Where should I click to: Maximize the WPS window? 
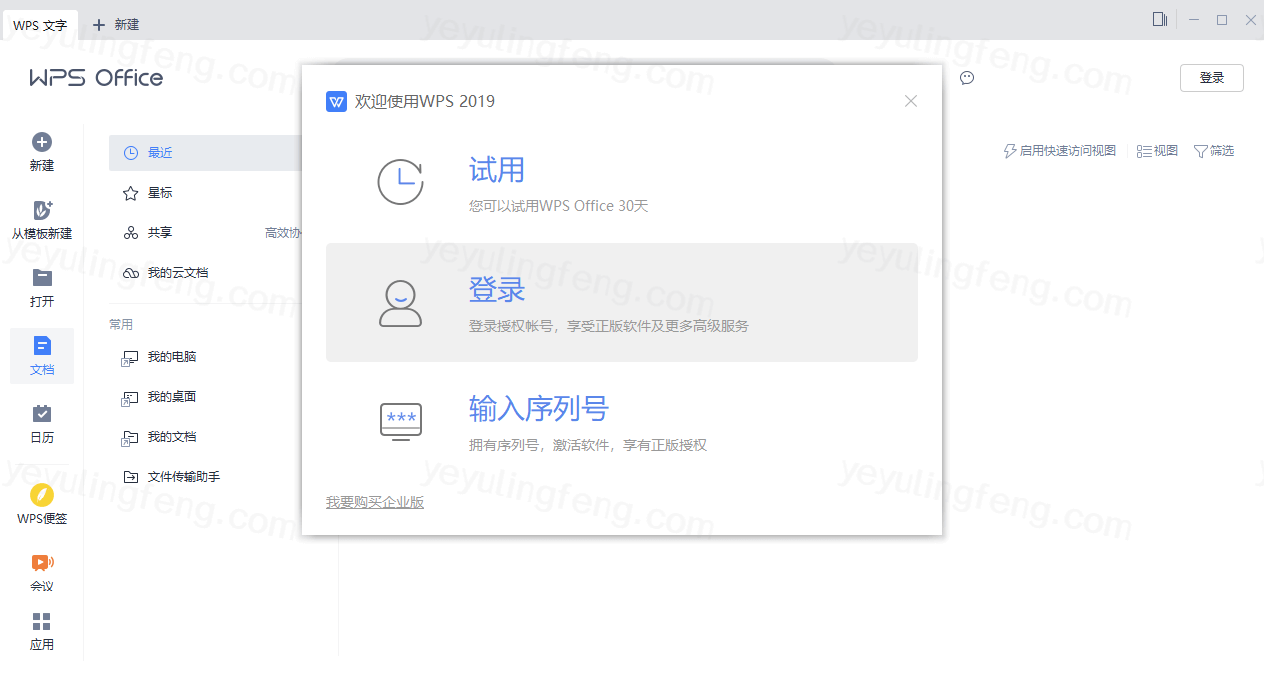[x=1222, y=20]
